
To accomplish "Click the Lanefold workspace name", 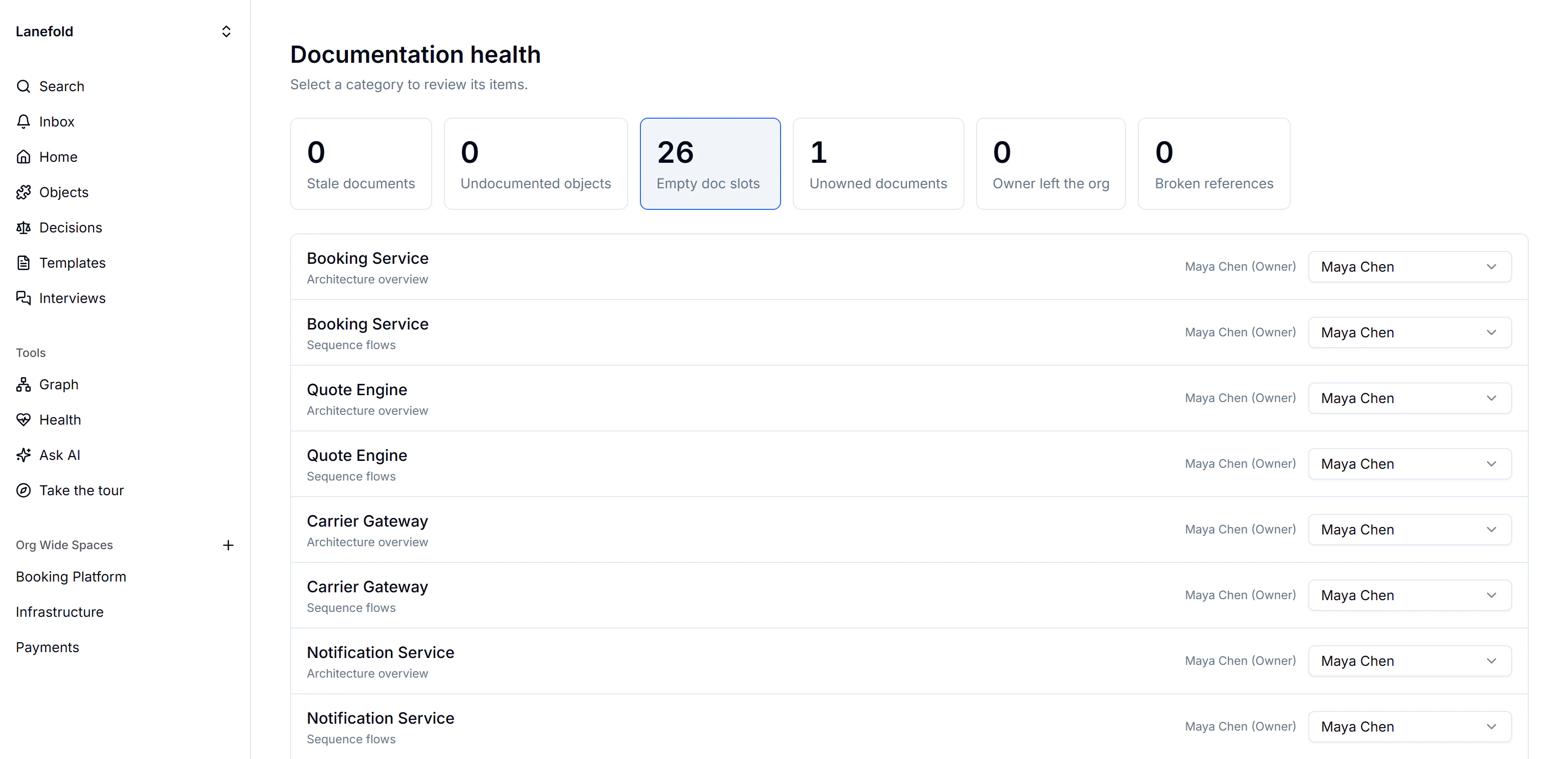I will (45, 32).
